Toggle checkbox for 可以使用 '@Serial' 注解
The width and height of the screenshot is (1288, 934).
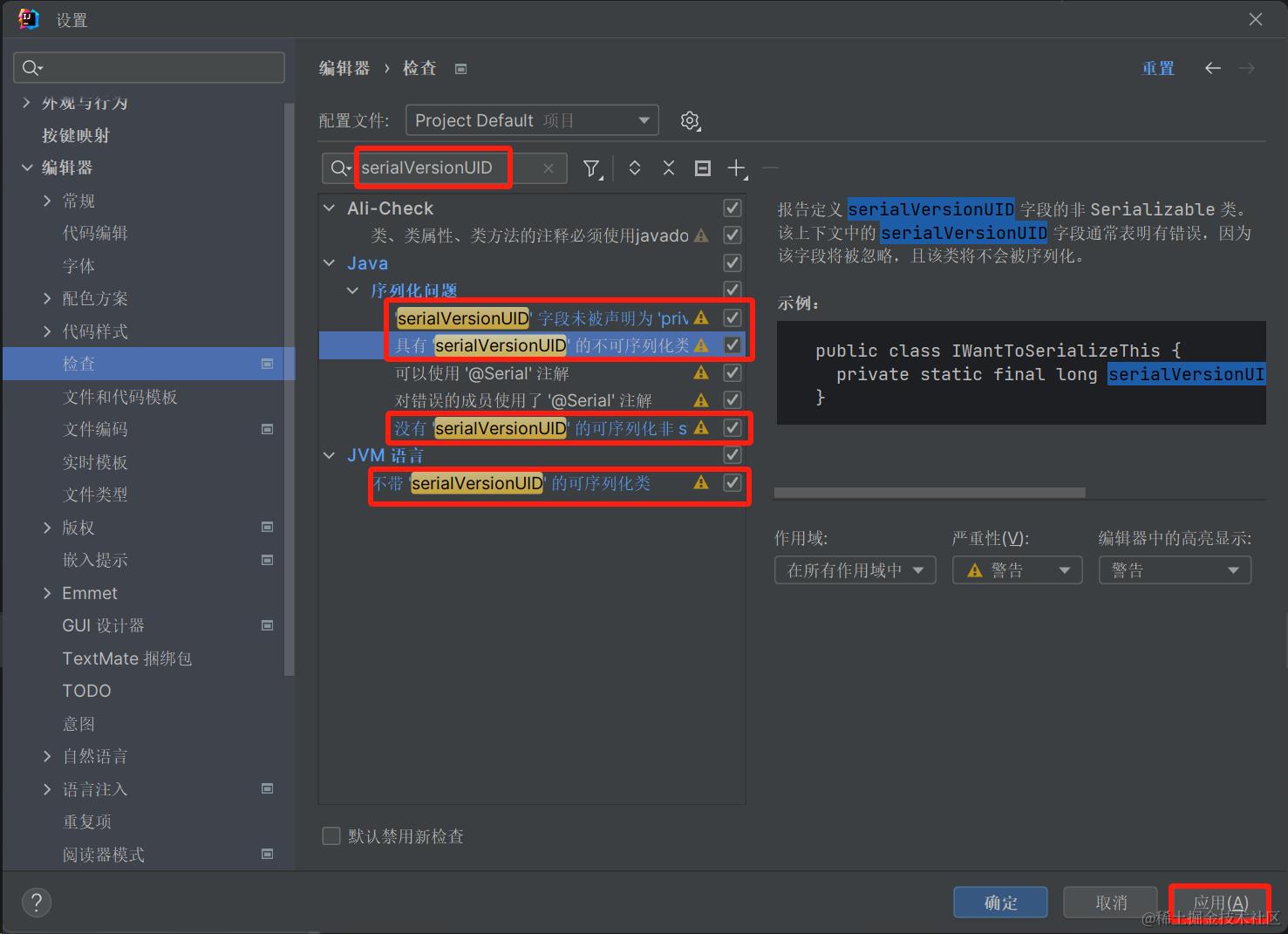point(733,373)
